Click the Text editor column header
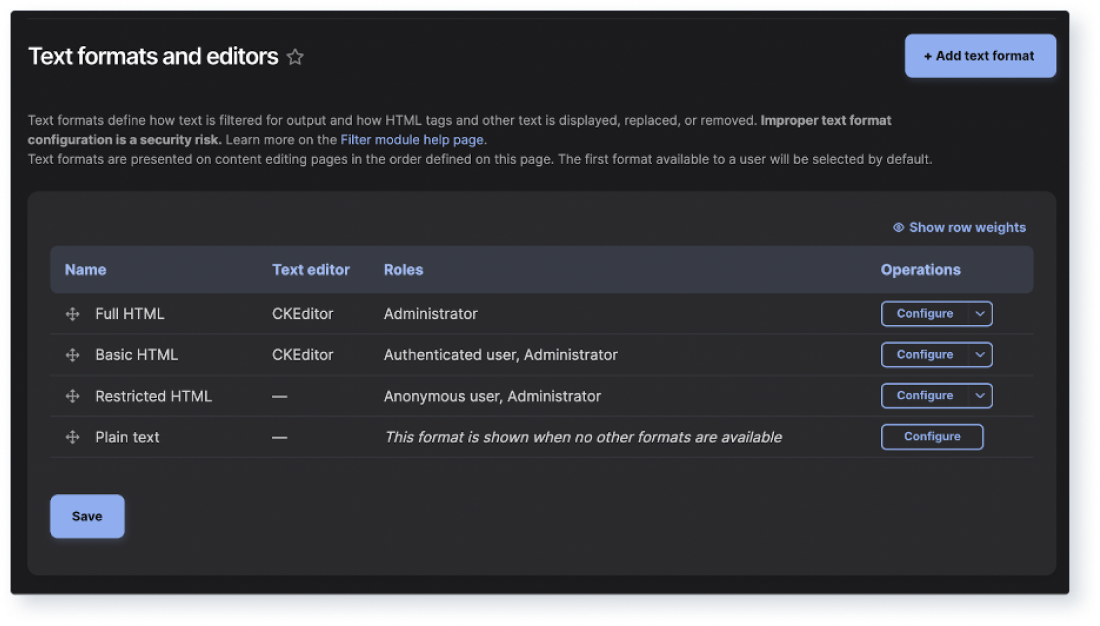Viewport: 1100px width, 626px height. point(310,269)
